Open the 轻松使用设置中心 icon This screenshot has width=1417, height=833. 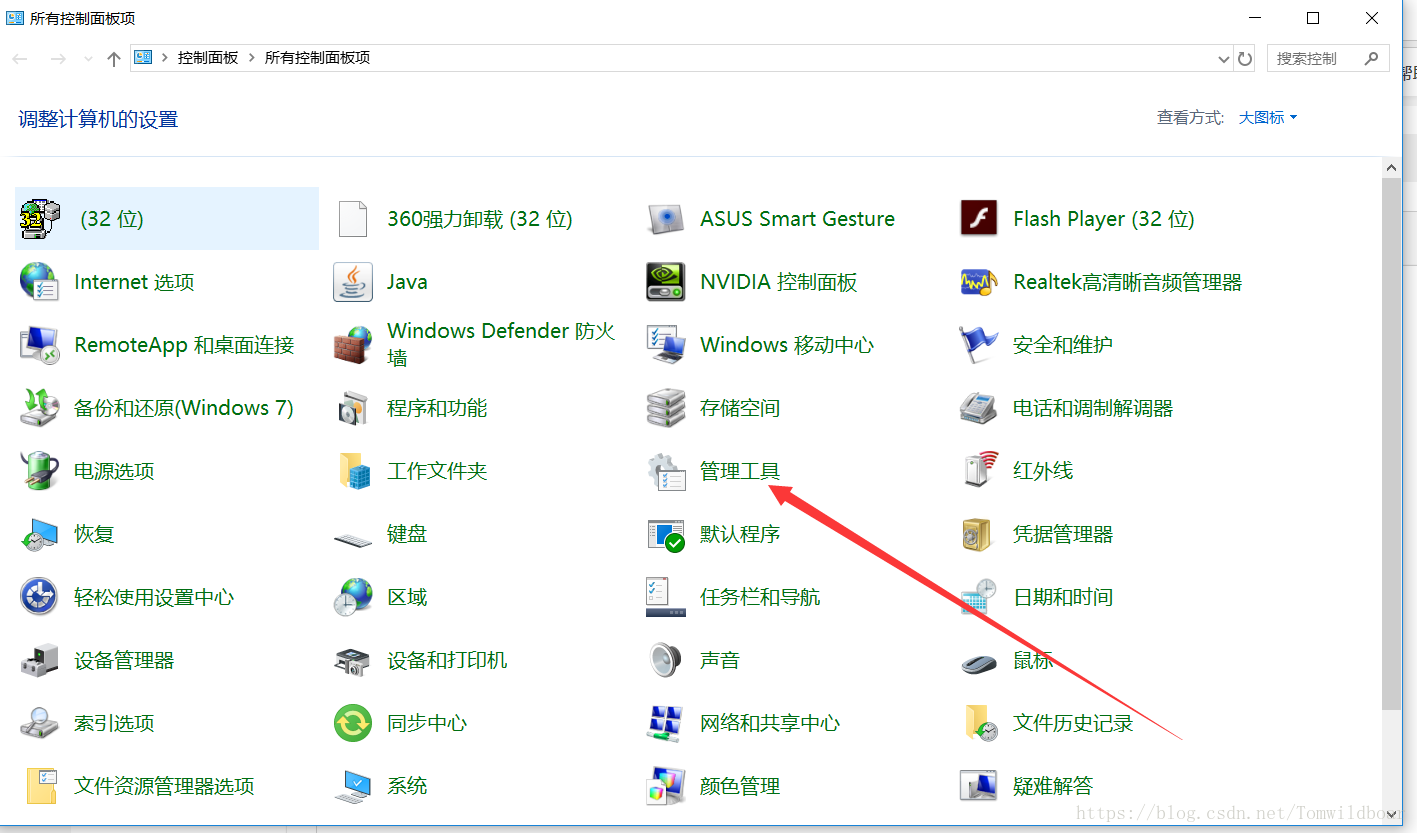coord(40,597)
